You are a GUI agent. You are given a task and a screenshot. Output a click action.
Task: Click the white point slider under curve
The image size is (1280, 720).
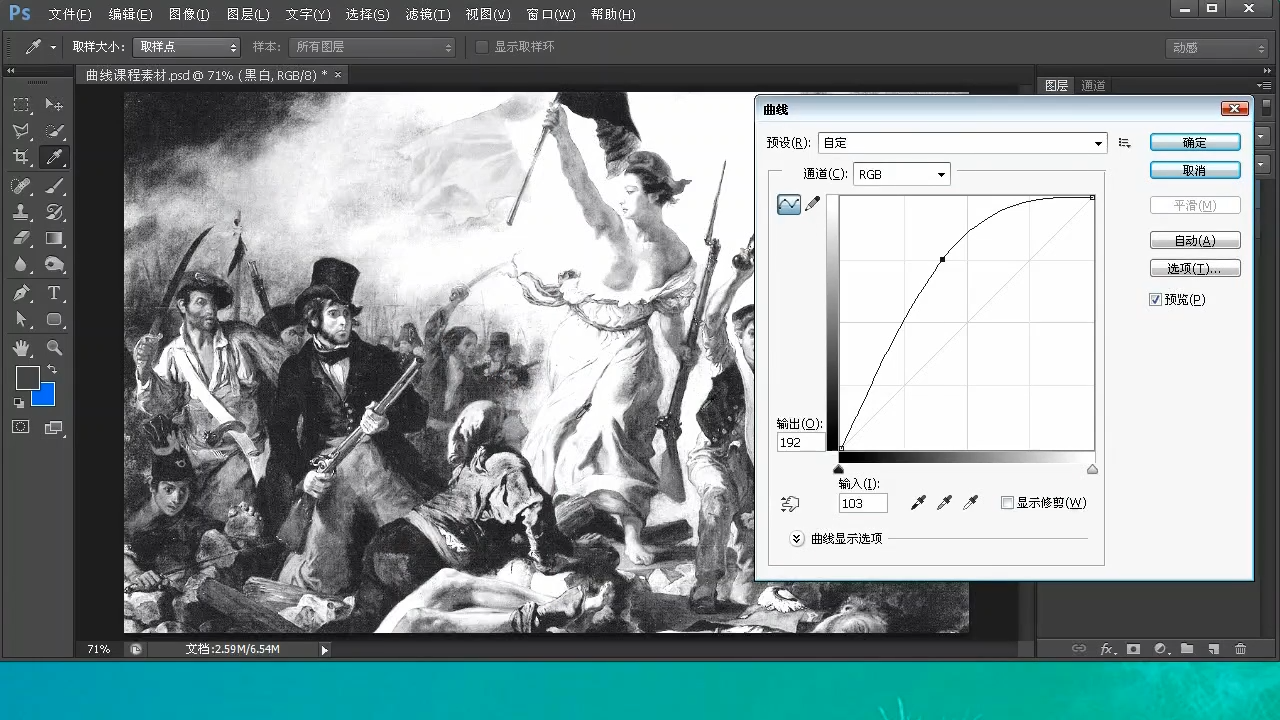click(x=1092, y=469)
